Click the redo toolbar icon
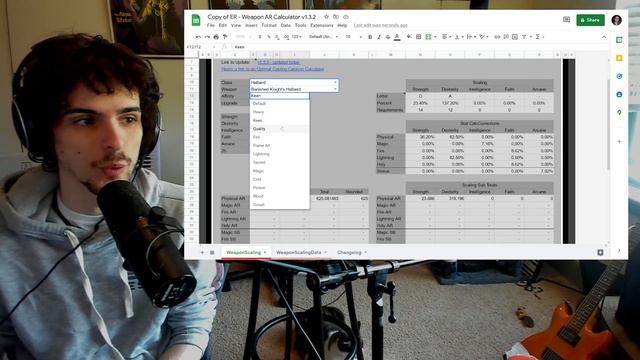 click(x=207, y=37)
